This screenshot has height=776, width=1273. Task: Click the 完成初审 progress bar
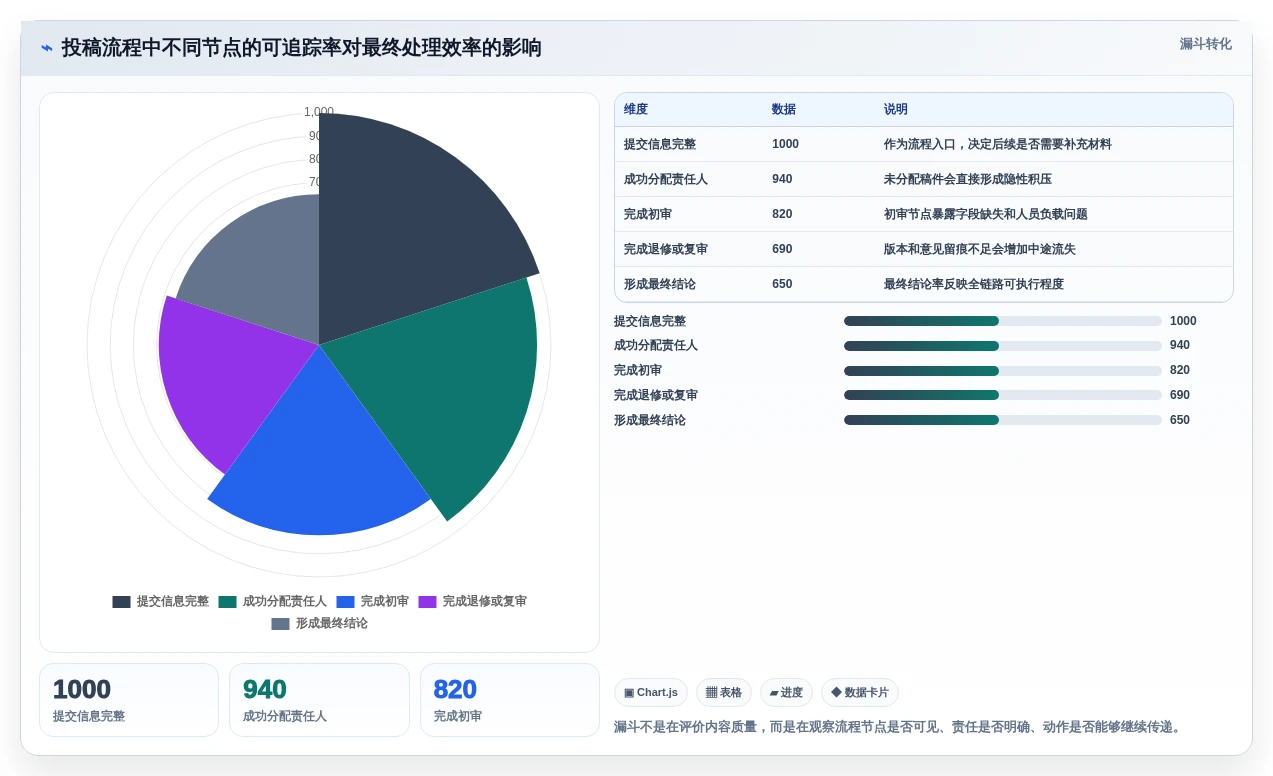pos(1003,371)
